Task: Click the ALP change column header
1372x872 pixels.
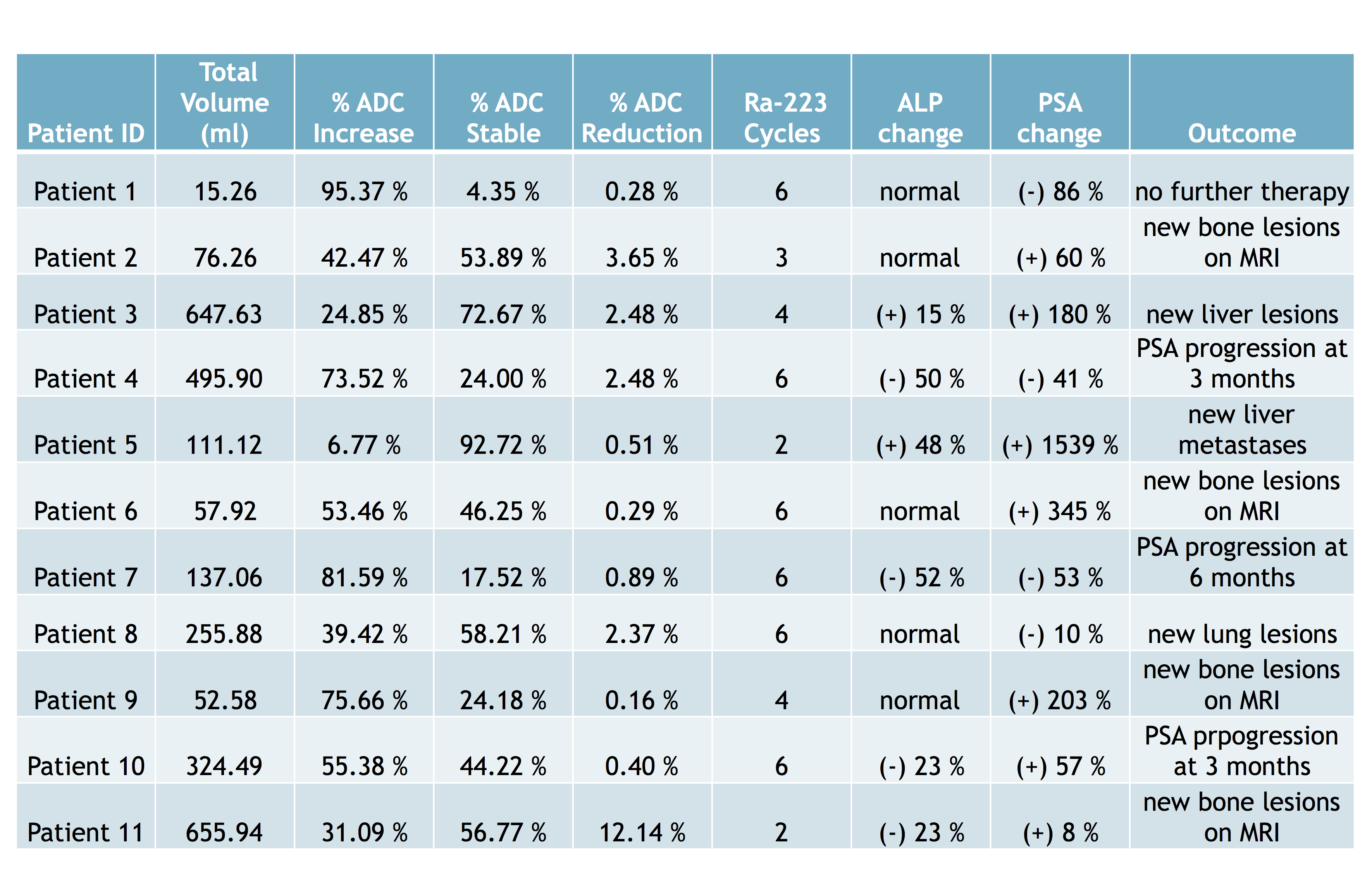Action: pyautogui.click(x=921, y=118)
